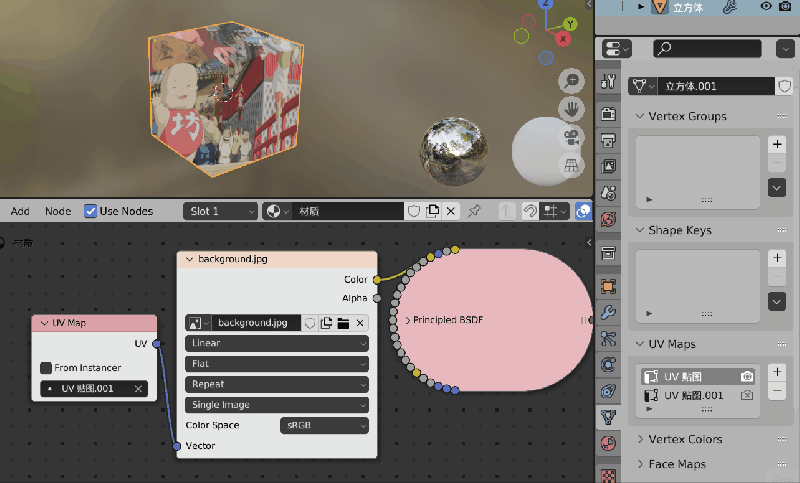Open the sRGB color space dropdown
This screenshot has height=483, width=800.
click(324, 425)
